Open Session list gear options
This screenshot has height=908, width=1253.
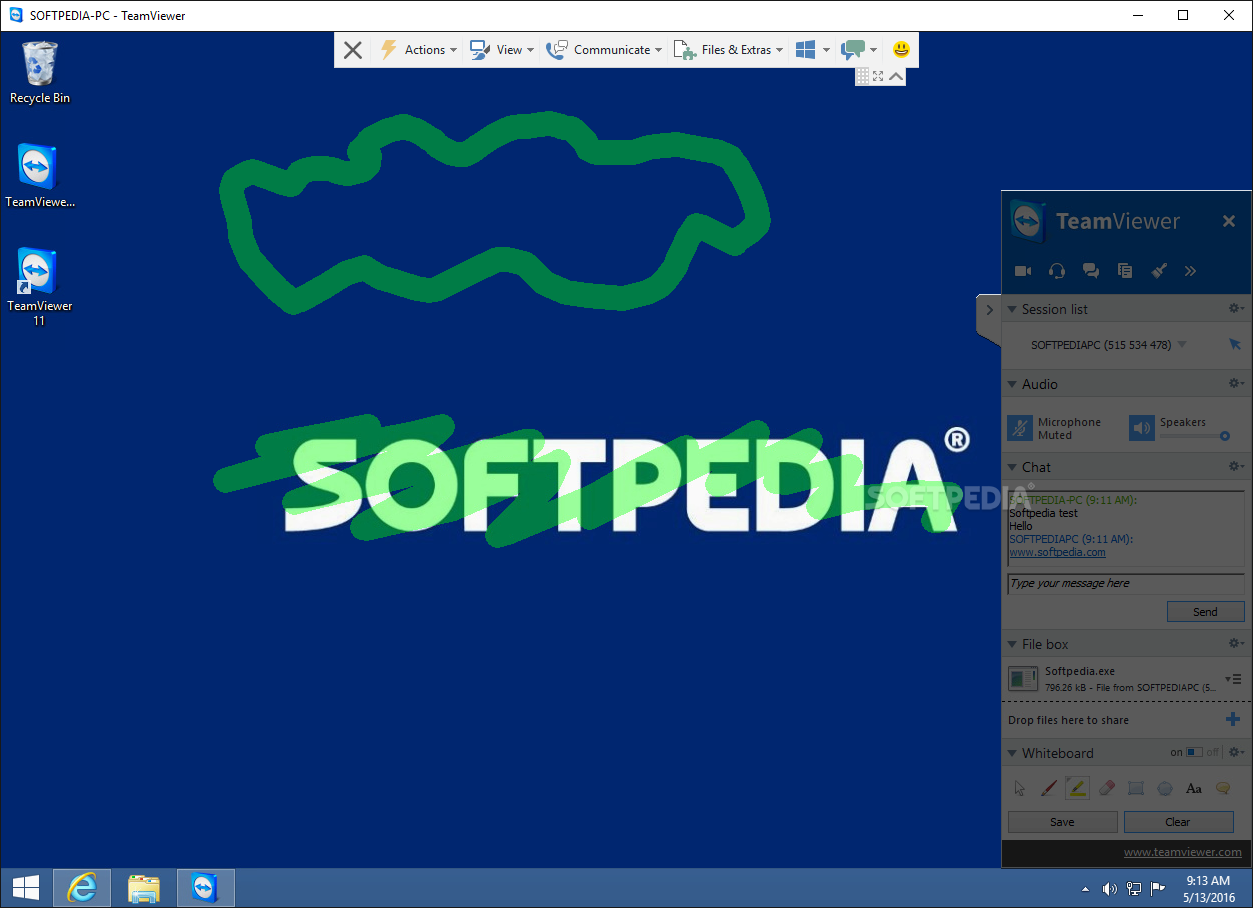pos(1236,309)
